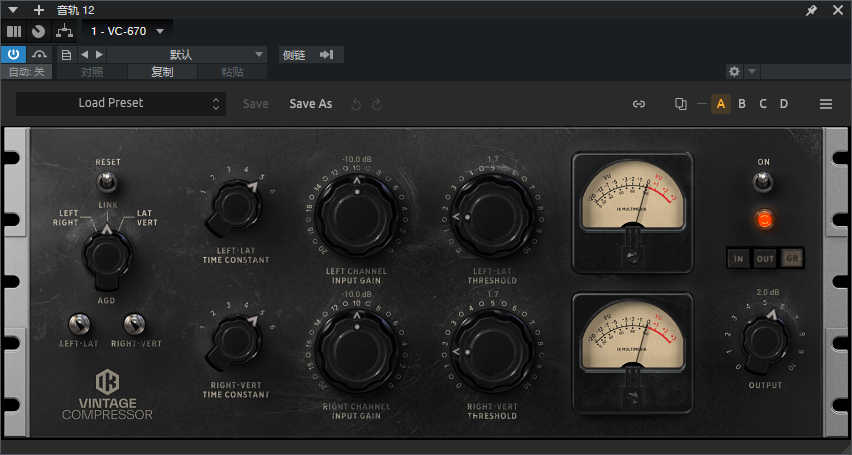852x455 pixels.
Task: Click the 自动: 关 automation button
Action: click(27, 72)
